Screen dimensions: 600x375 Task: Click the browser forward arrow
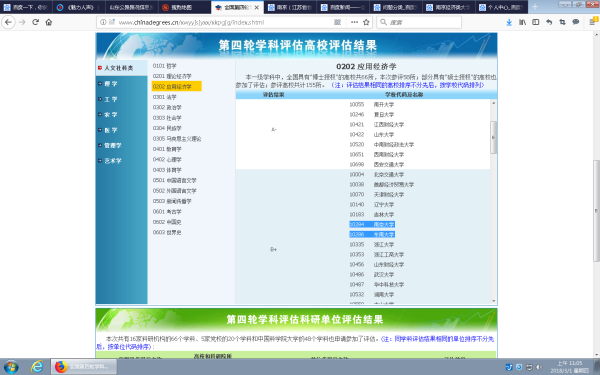point(22,22)
